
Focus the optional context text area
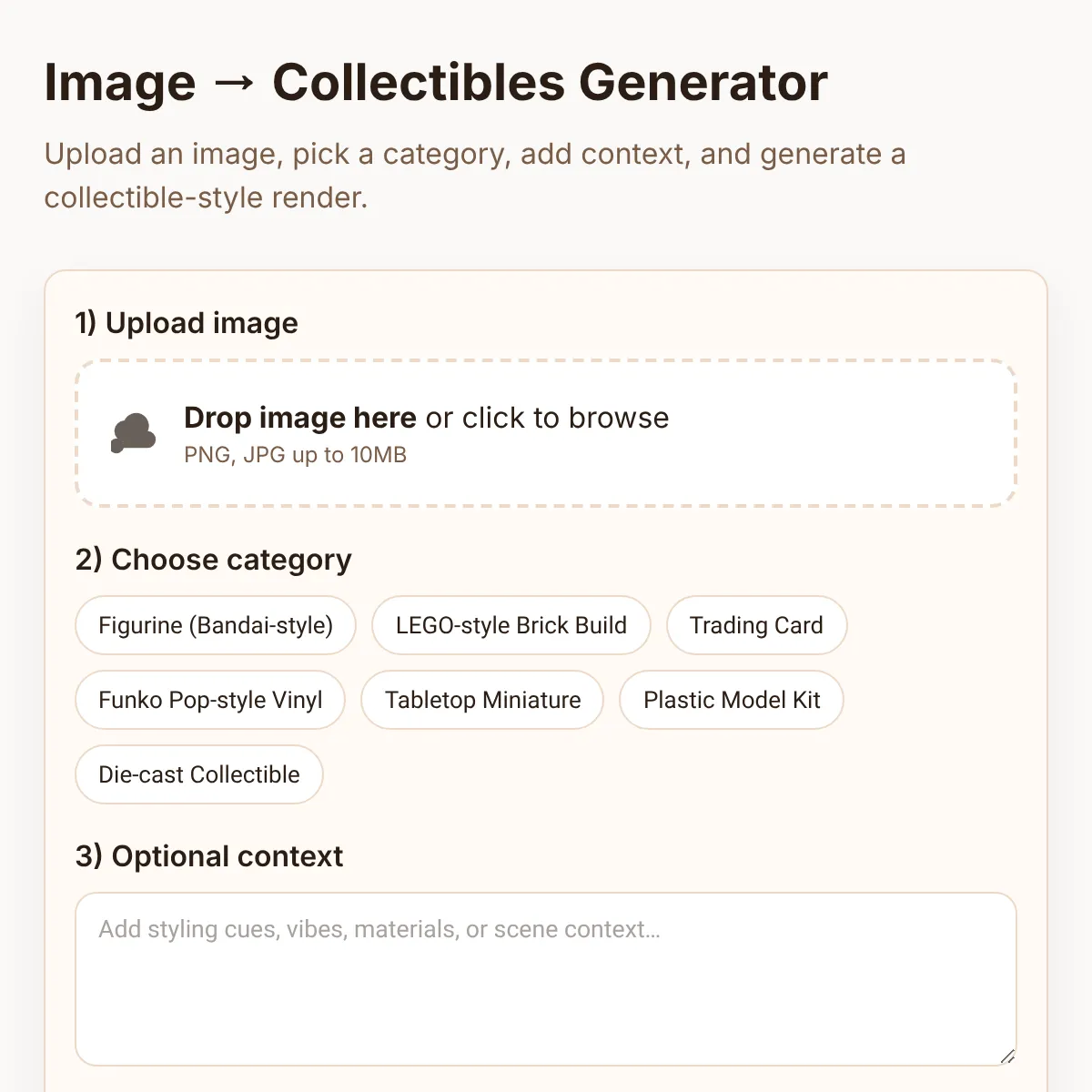point(546,979)
